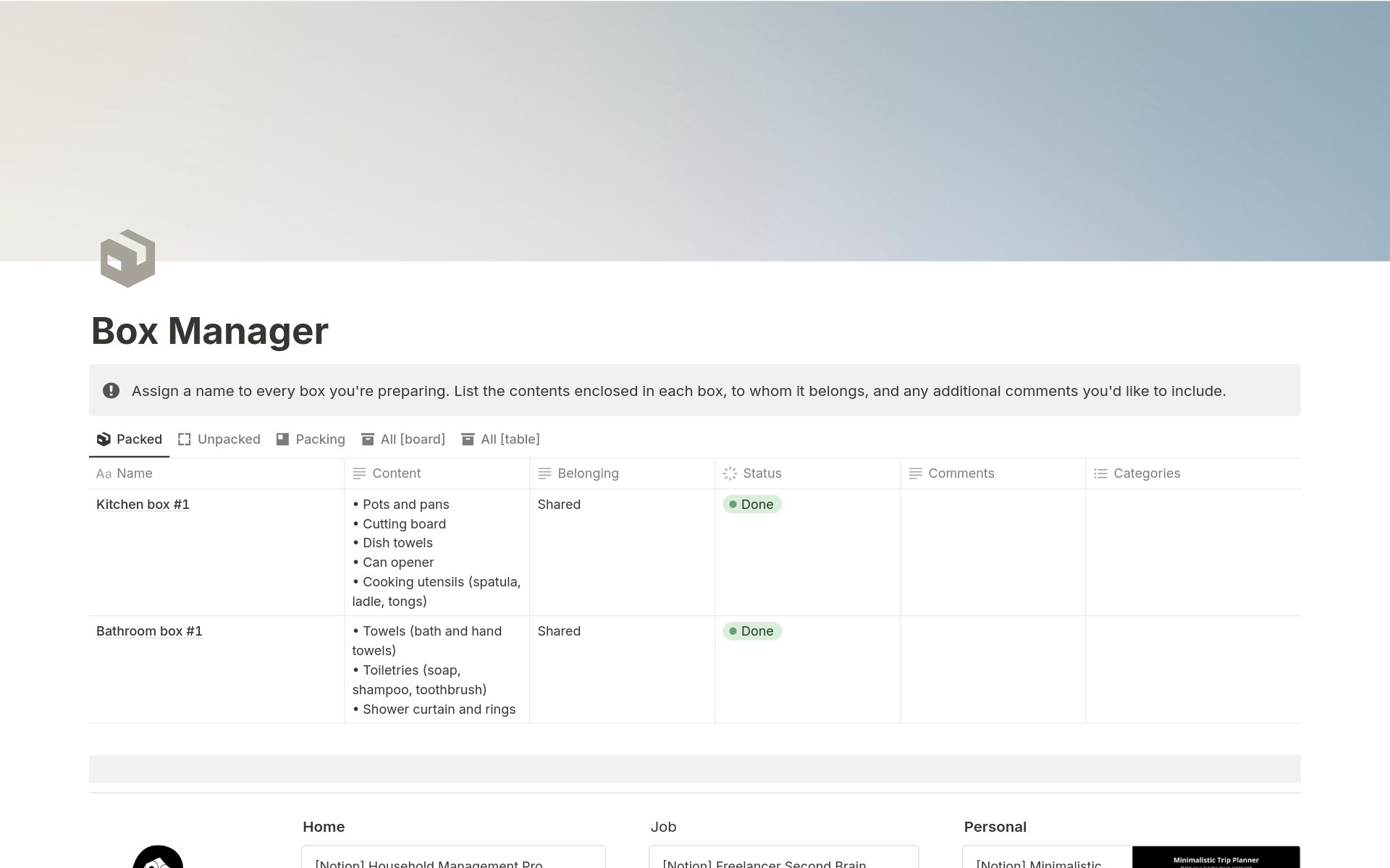Click the Status column header icon
Viewport: 1390px width, 868px height.
pos(731,473)
